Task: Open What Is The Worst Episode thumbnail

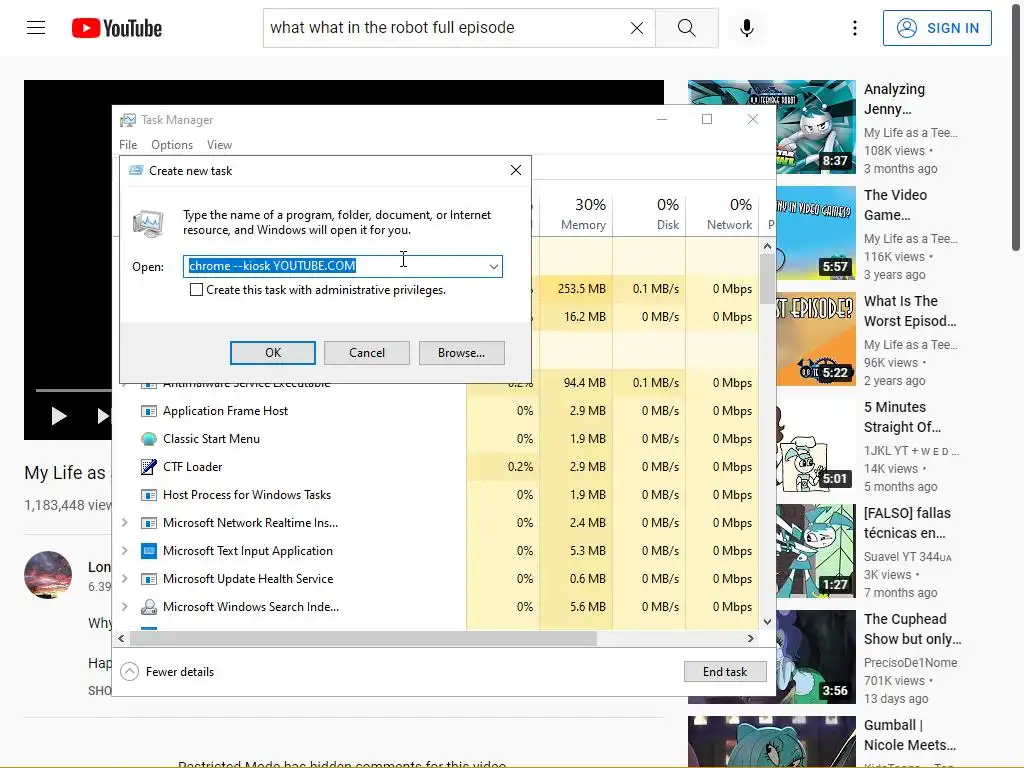Action: pos(816,339)
